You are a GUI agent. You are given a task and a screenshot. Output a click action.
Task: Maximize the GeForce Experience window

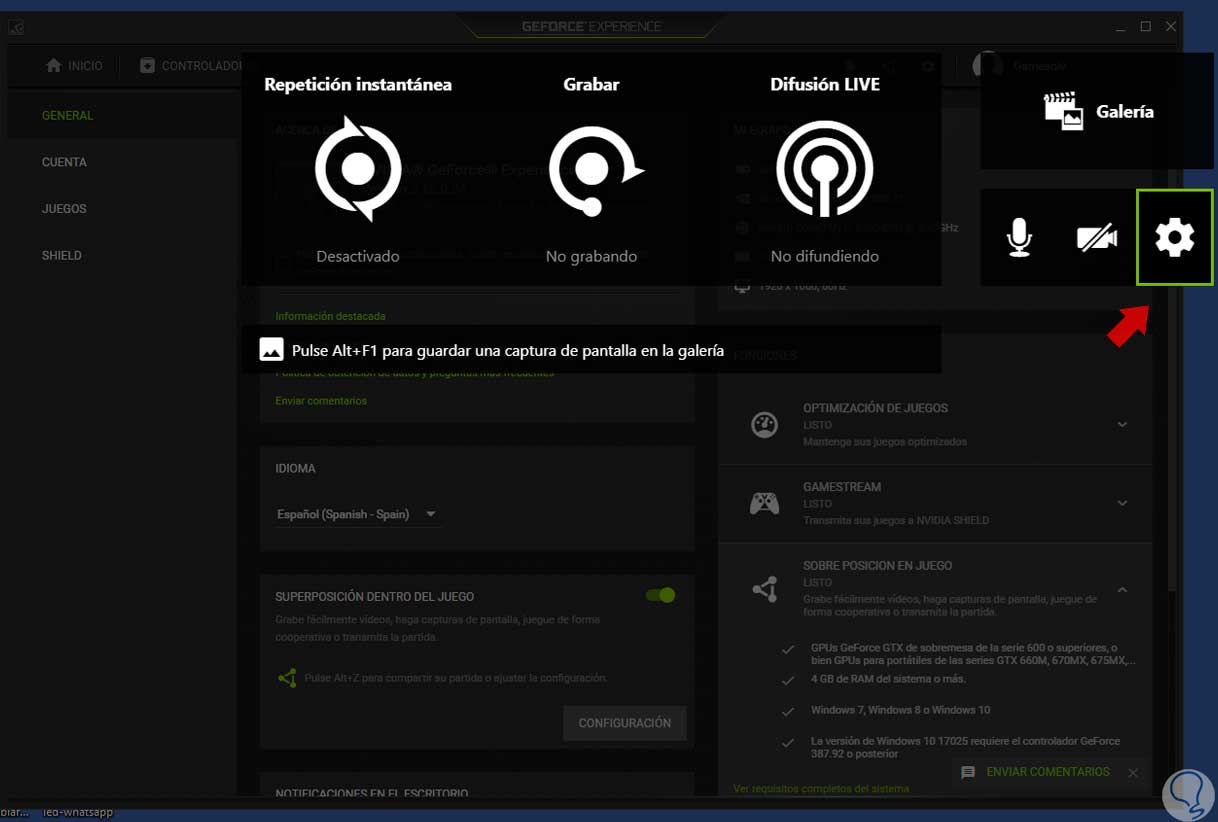pyautogui.click(x=1146, y=26)
